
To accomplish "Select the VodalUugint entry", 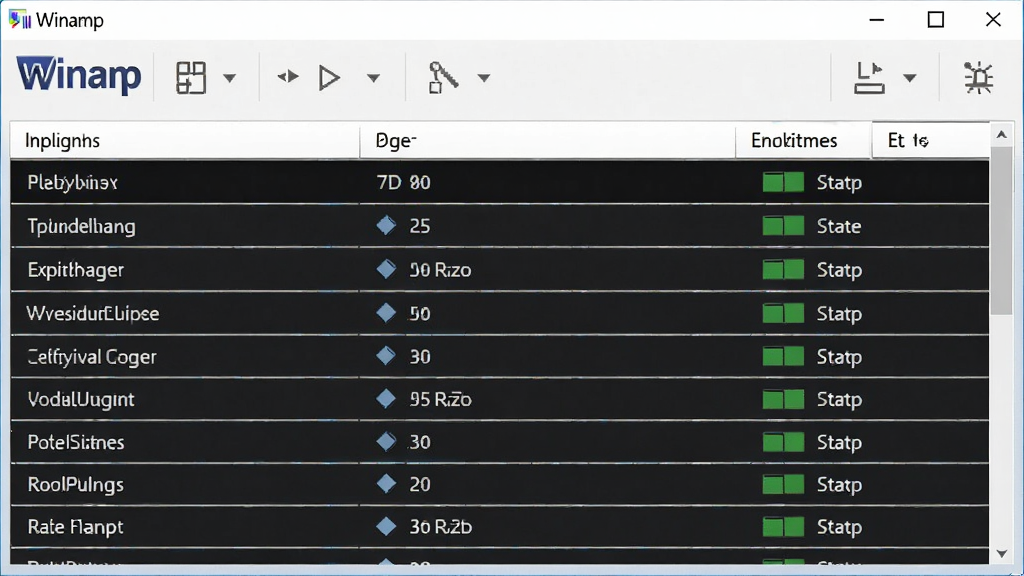I will [81, 399].
